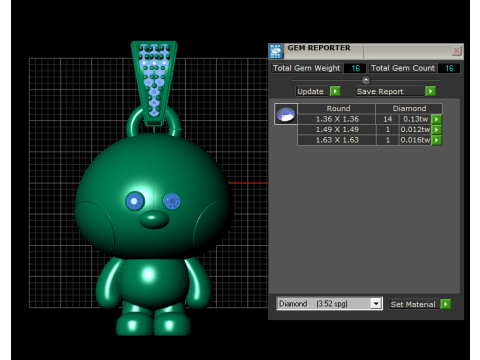This screenshot has height=360, width=480.
Task: Click the green arrow beside Set Material
Action: tap(445, 304)
